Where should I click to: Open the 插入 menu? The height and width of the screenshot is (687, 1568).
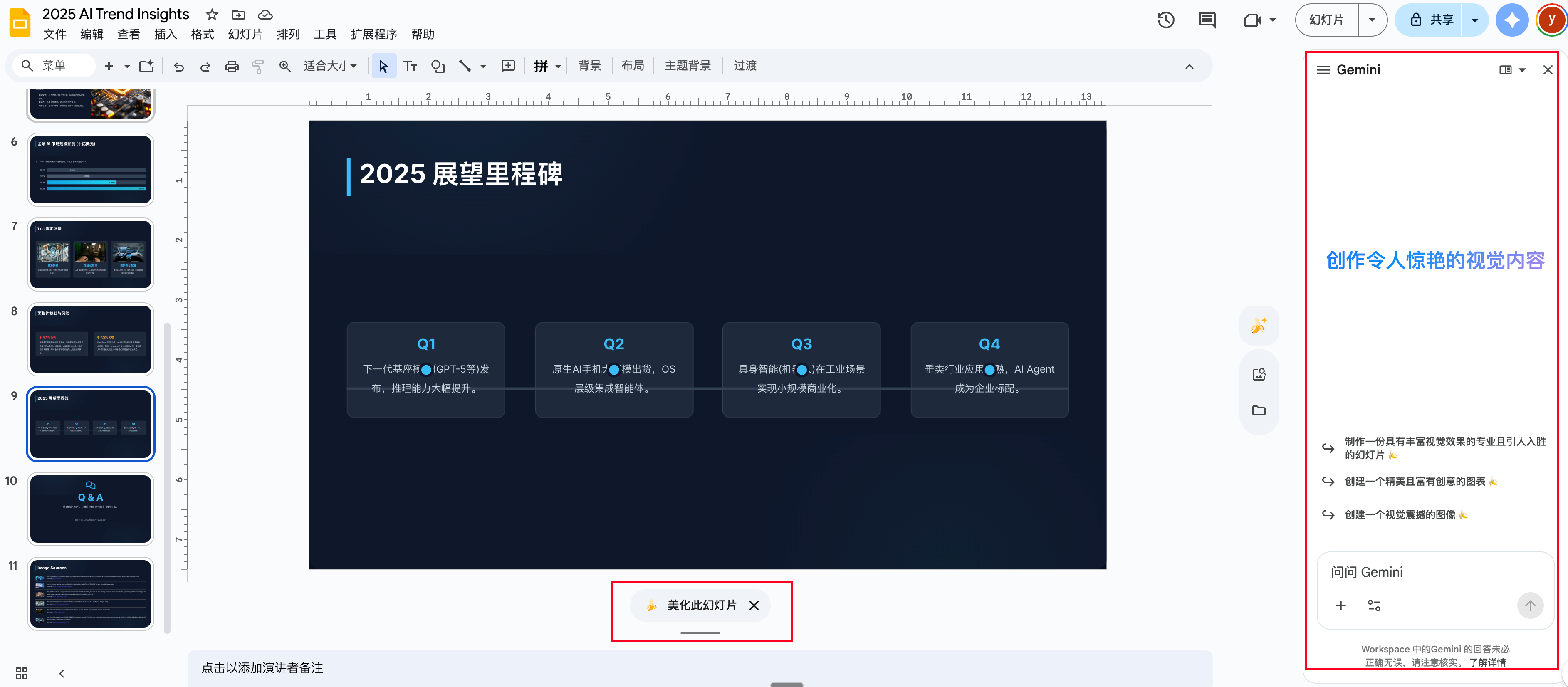(165, 35)
